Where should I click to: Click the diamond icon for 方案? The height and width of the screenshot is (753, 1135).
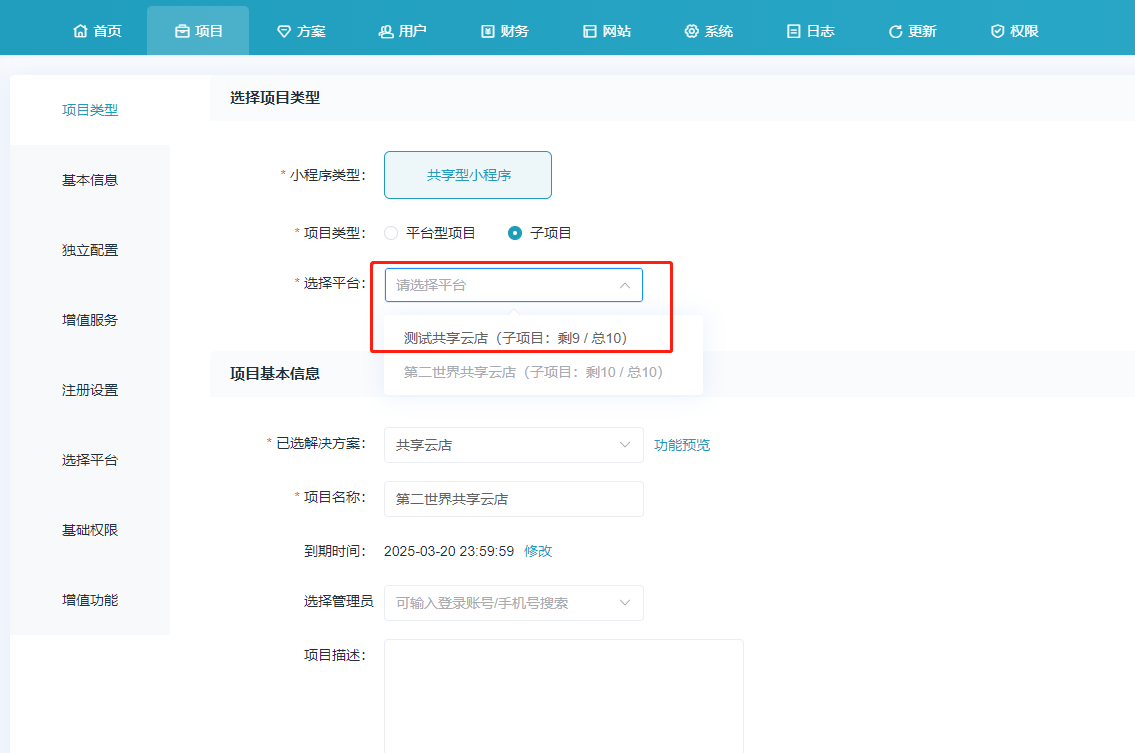click(x=284, y=31)
